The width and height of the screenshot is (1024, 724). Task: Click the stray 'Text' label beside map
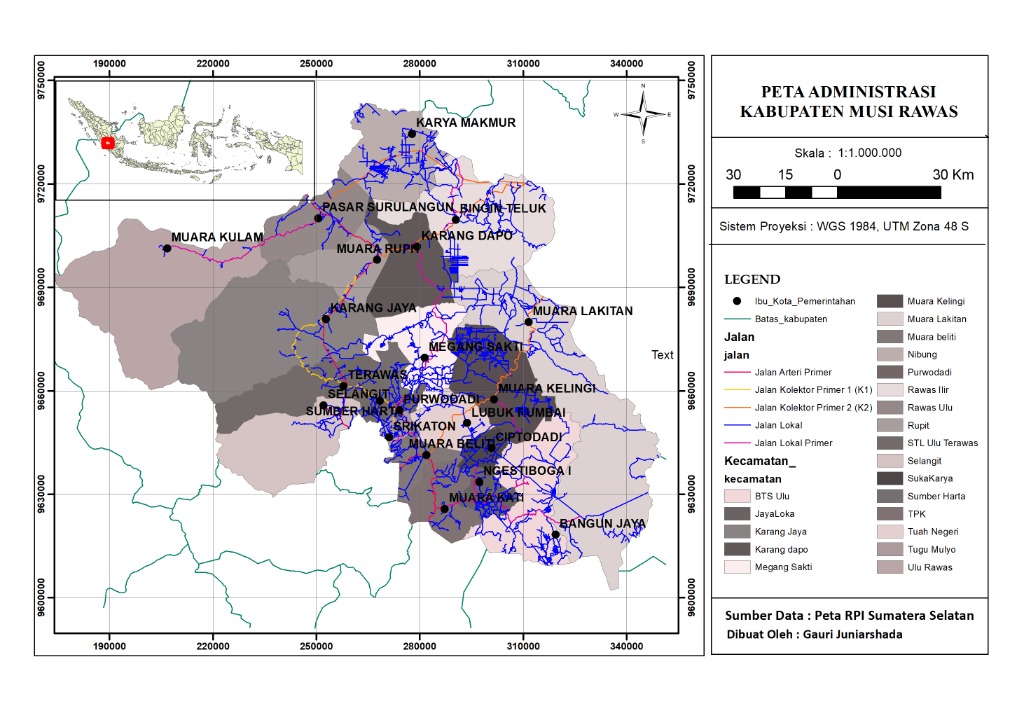pyautogui.click(x=662, y=354)
